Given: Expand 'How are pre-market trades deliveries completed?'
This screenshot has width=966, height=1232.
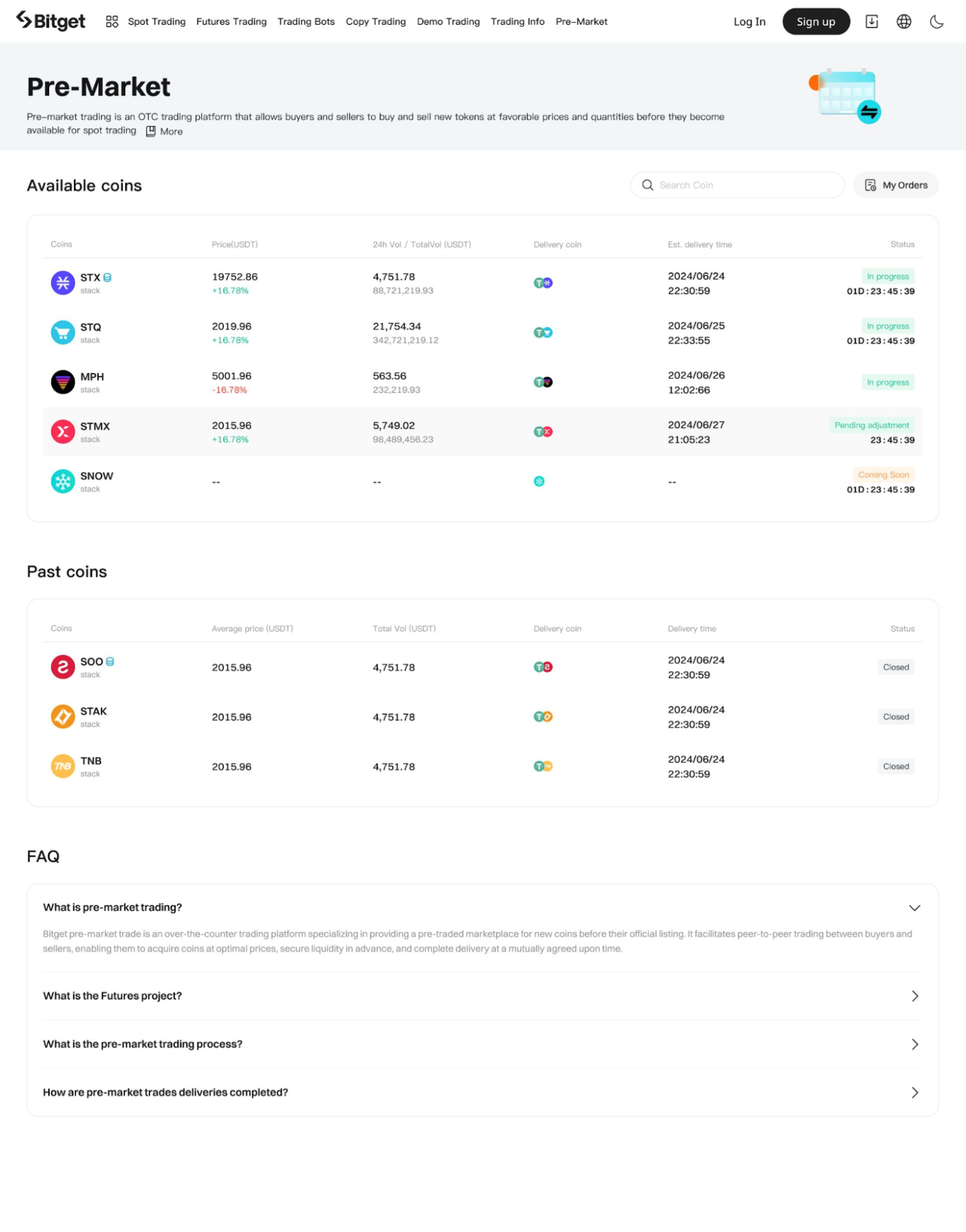Looking at the screenshot, I should pyautogui.click(x=914, y=1092).
